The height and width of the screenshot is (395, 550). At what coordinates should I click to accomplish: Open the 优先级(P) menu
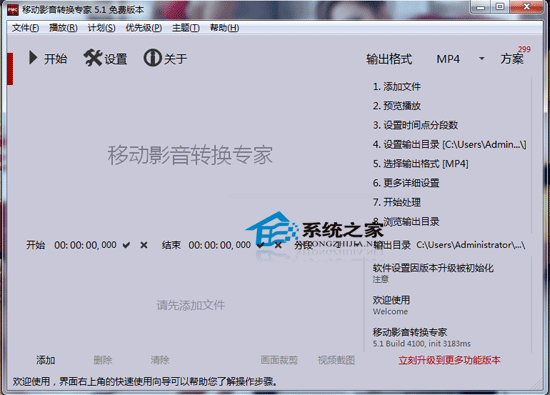tap(144, 28)
